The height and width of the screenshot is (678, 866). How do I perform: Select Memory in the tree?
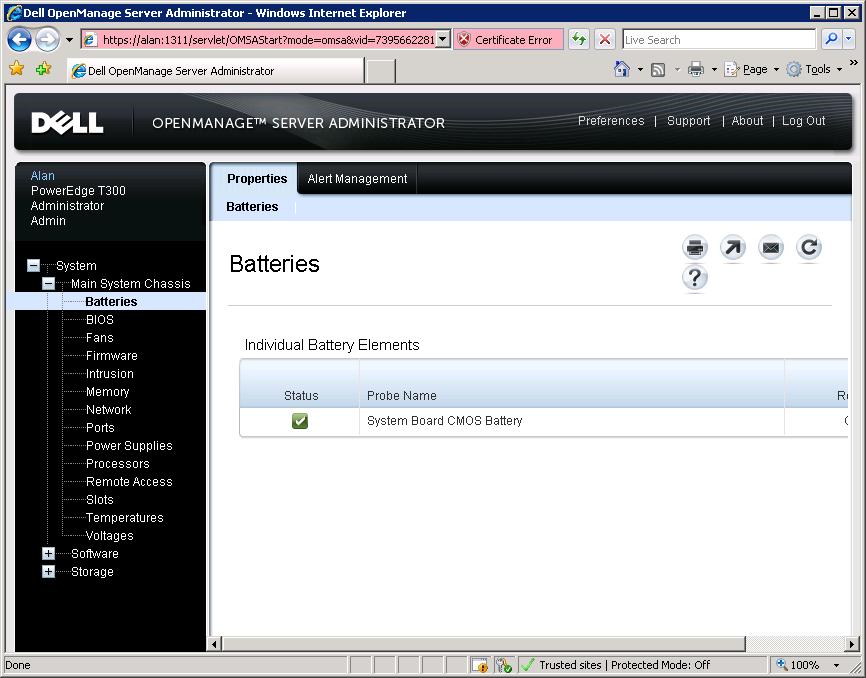[x=108, y=392]
